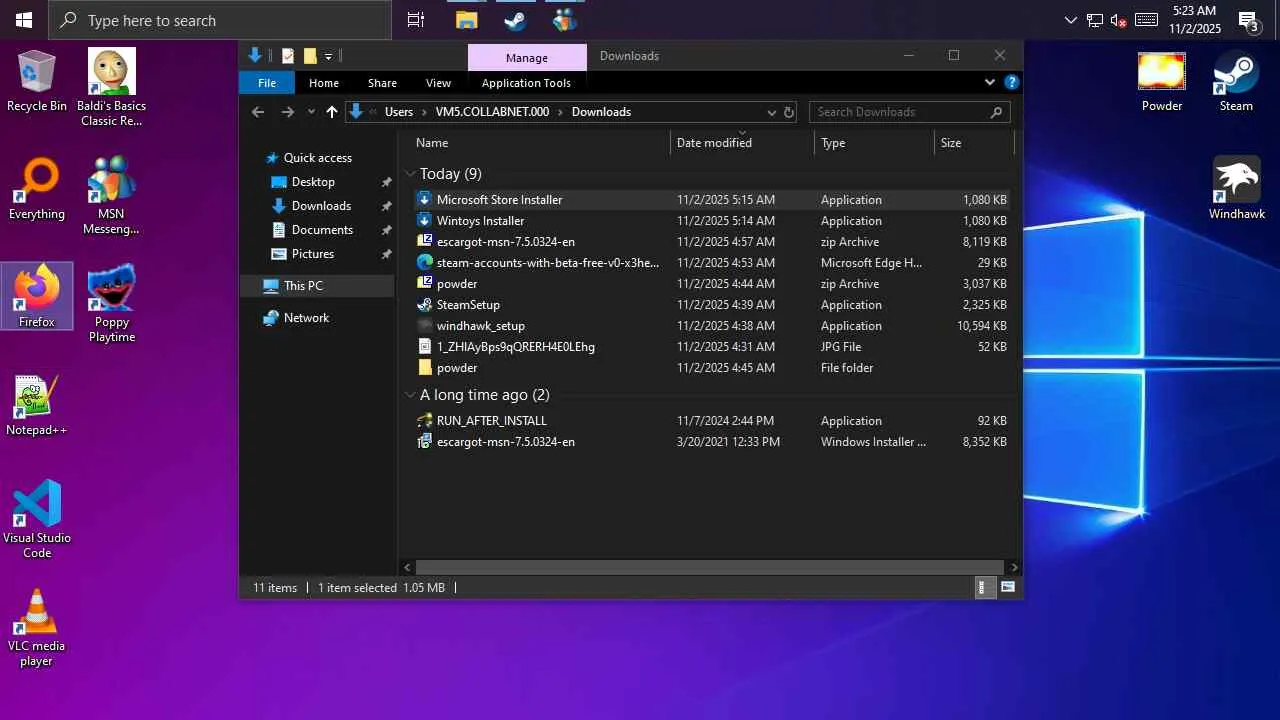Viewport: 1280px width, 720px height.
Task: Select the Wintoys Installer file icon
Action: point(425,221)
